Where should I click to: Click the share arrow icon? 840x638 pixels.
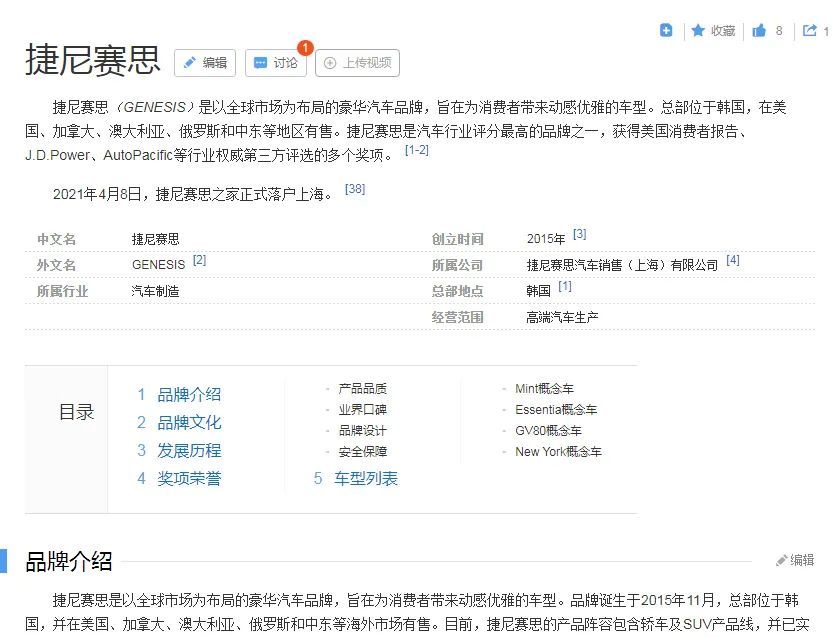coord(809,31)
